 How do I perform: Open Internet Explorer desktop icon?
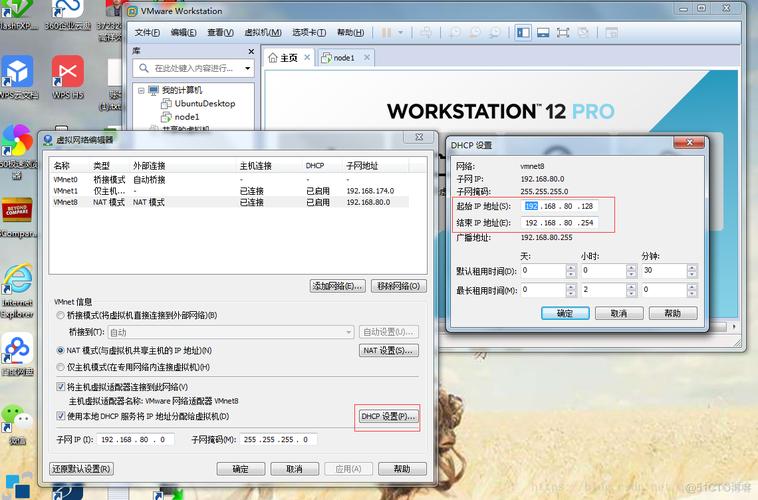[18, 292]
